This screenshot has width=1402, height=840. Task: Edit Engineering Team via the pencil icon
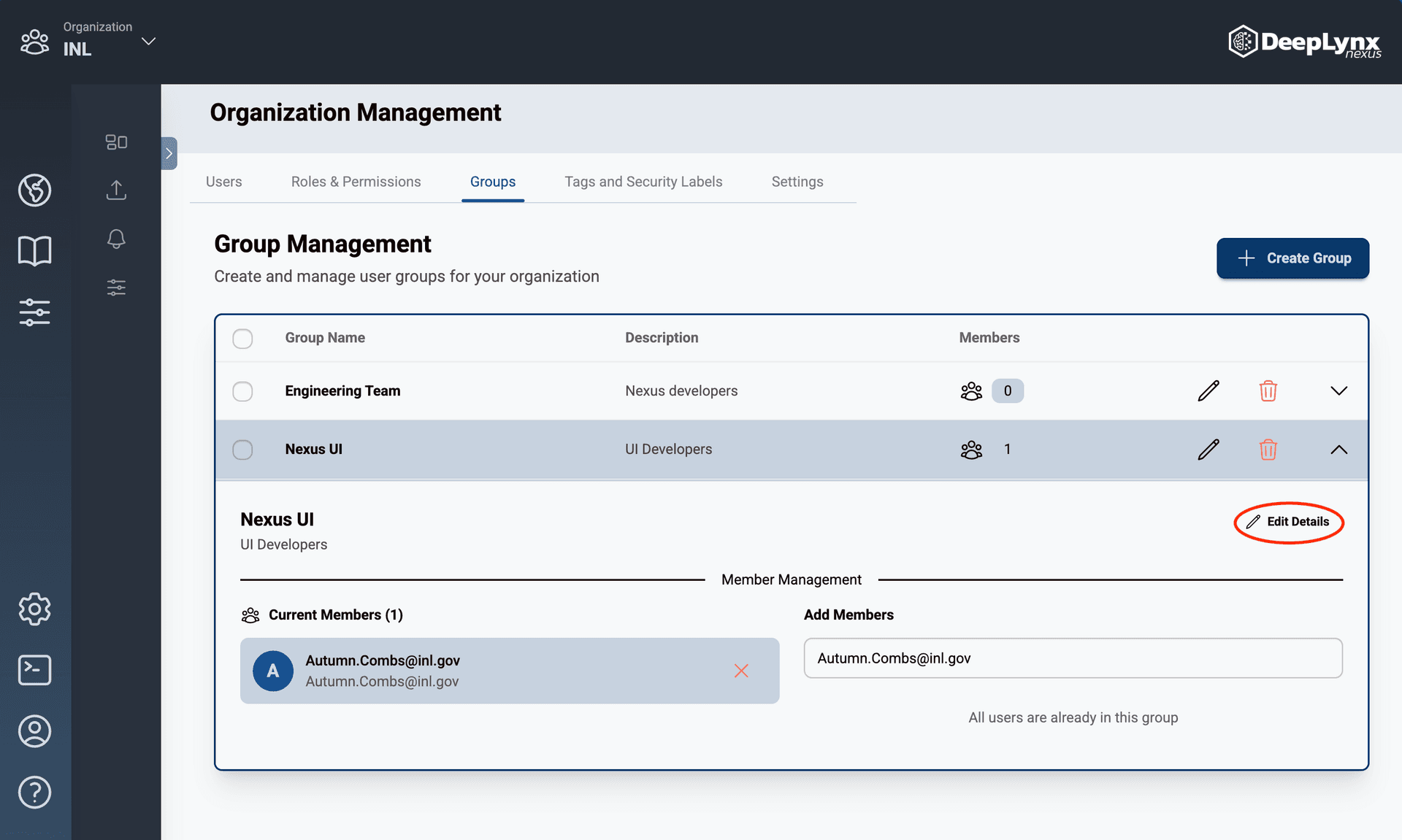pyautogui.click(x=1208, y=390)
